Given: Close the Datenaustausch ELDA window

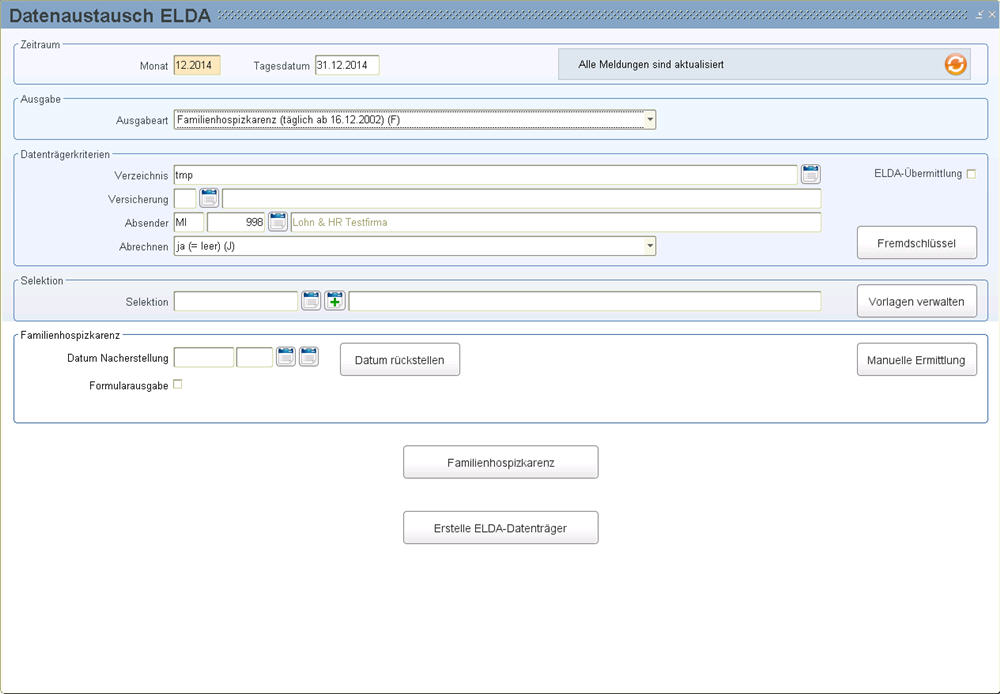Looking at the screenshot, I should pyautogui.click(x=991, y=15).
